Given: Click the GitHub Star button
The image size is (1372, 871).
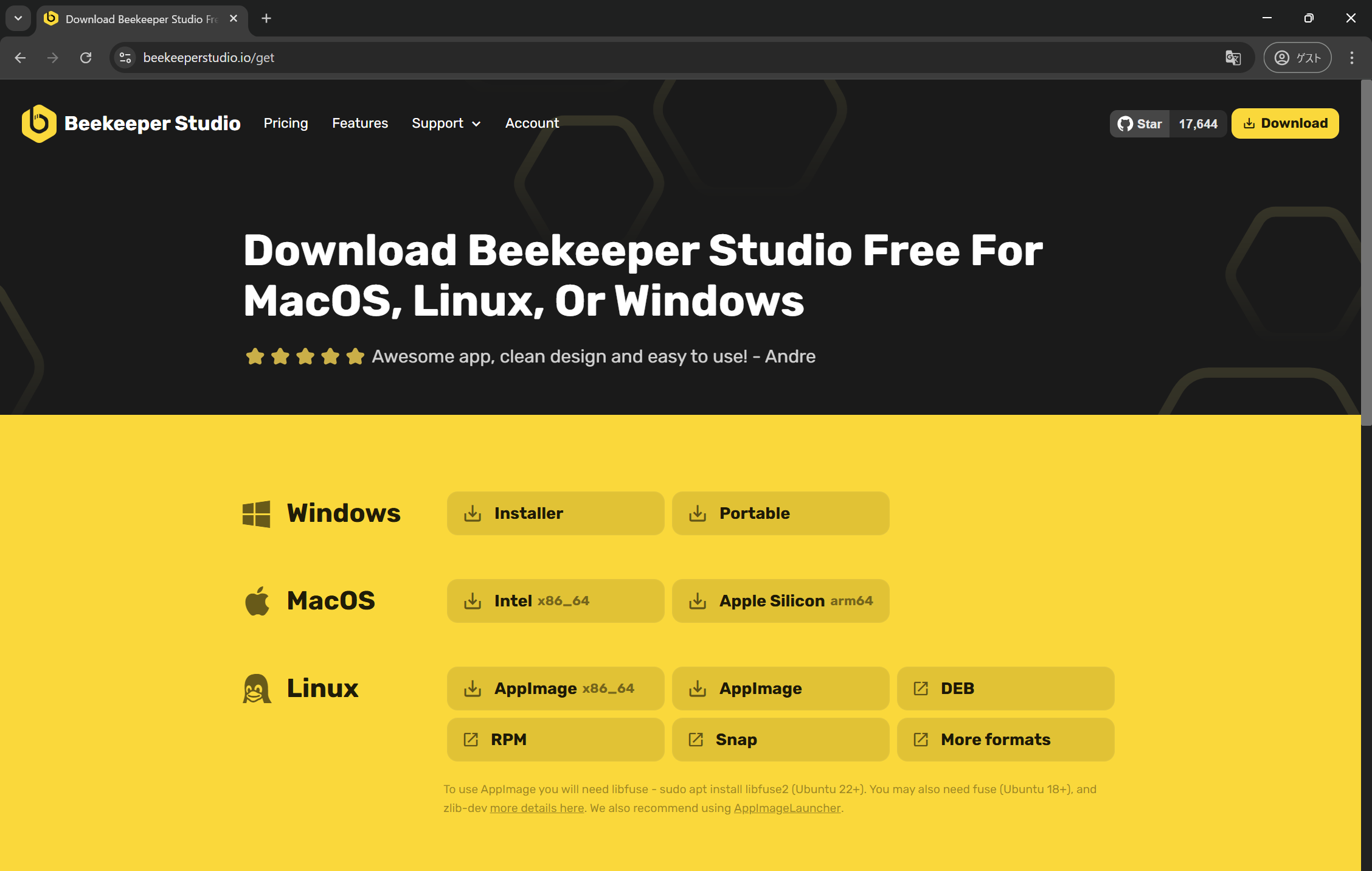Looking at the screenshot, I should coord(1140,124).
